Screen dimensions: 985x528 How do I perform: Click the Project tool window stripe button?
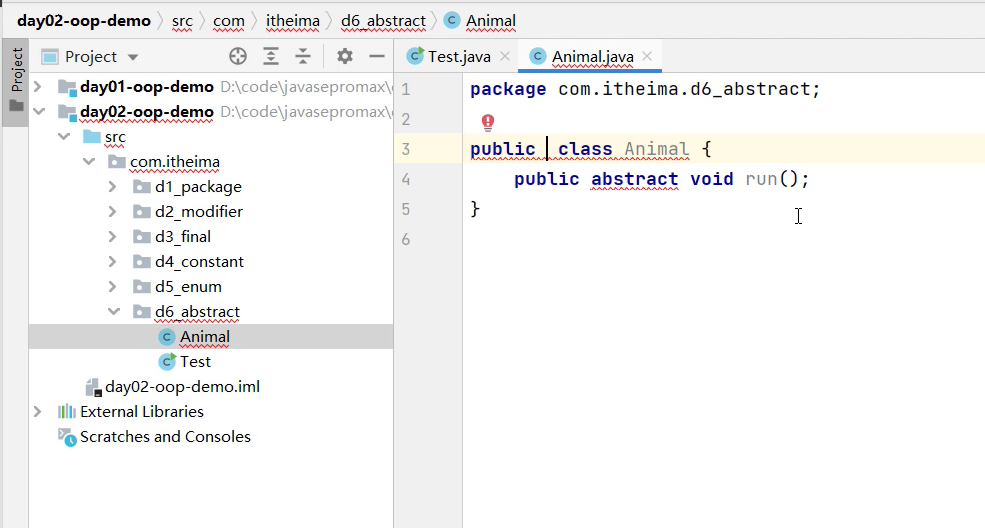(16, 82)
